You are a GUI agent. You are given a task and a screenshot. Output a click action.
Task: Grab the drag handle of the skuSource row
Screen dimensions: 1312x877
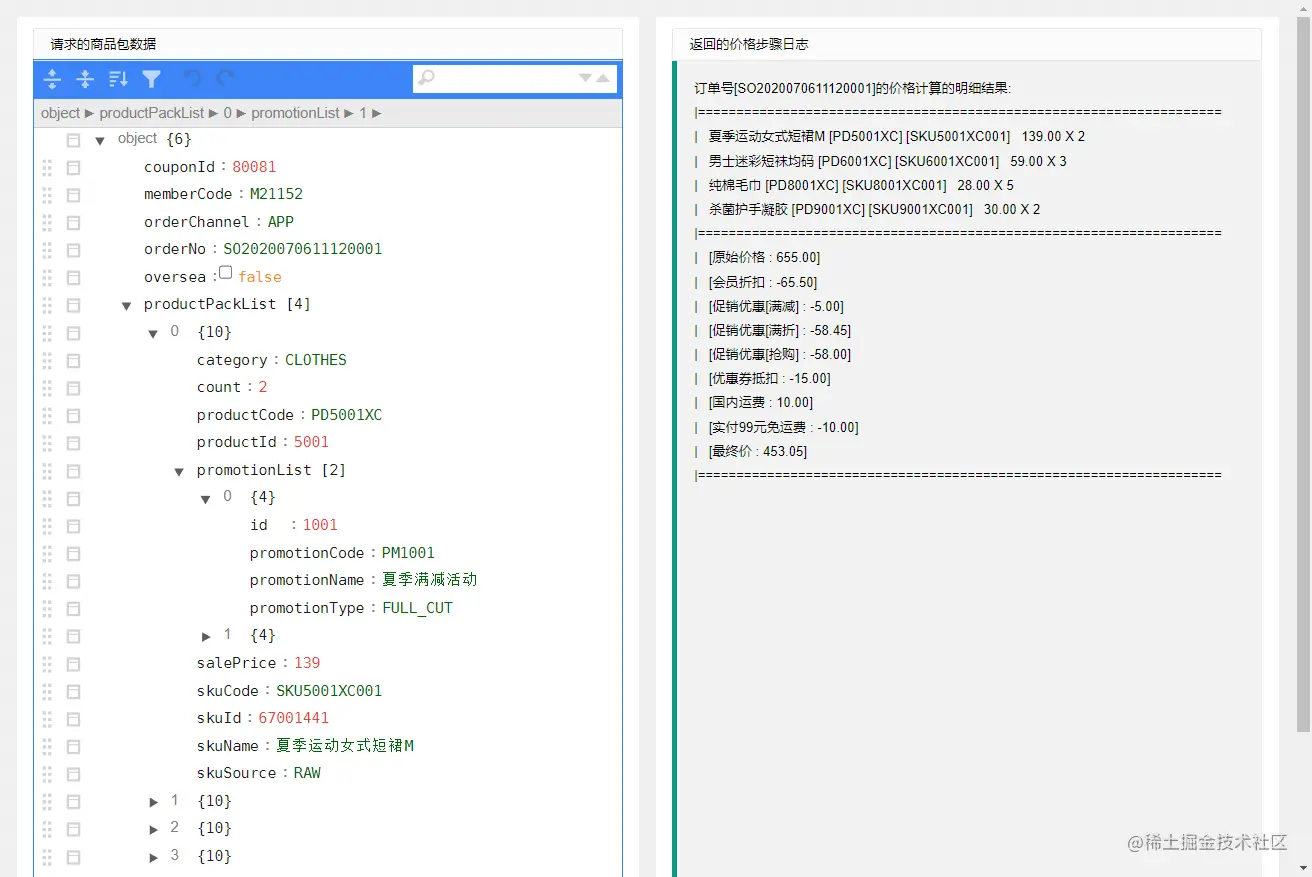click(x=47, y=773)
